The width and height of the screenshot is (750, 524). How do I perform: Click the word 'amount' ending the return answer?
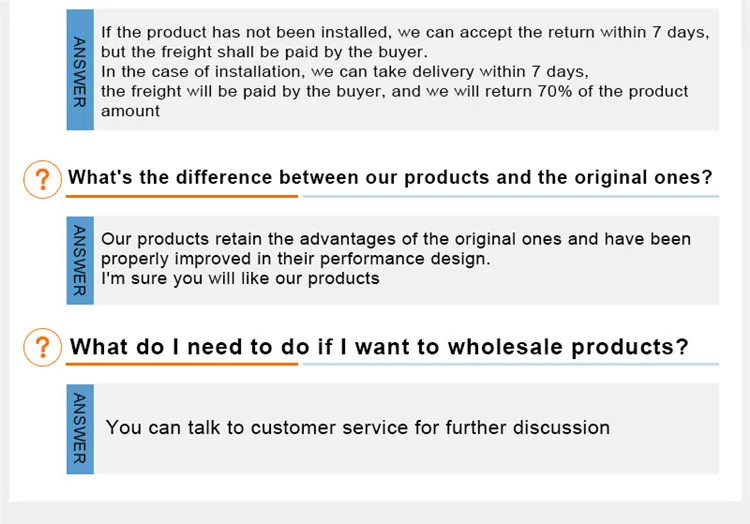point(130,111)
